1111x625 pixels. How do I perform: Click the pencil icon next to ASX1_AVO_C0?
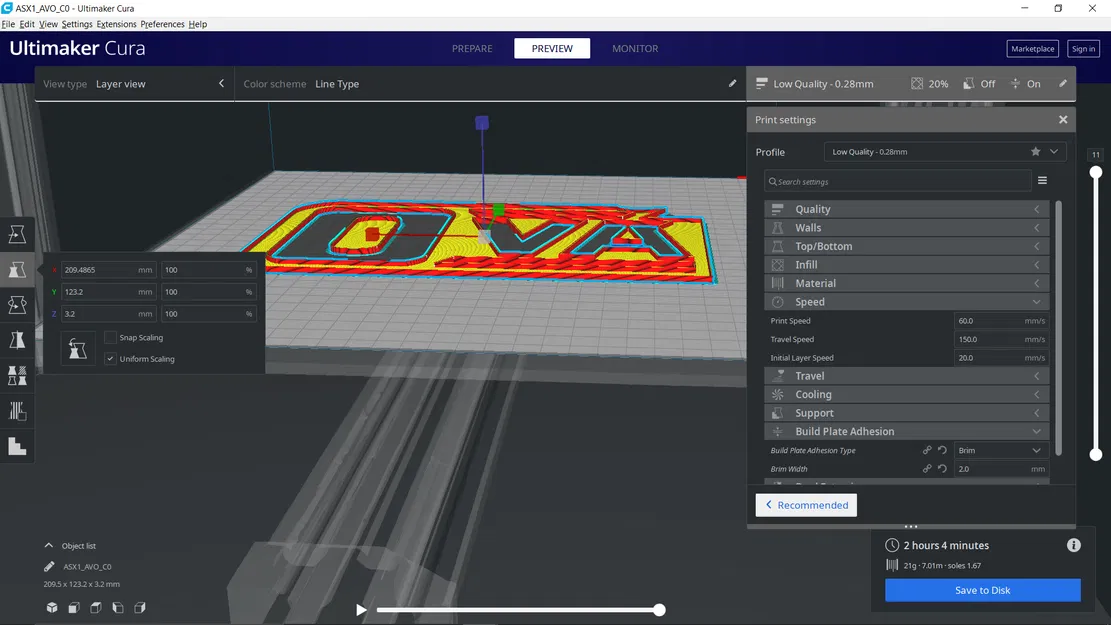click(49, 566)
